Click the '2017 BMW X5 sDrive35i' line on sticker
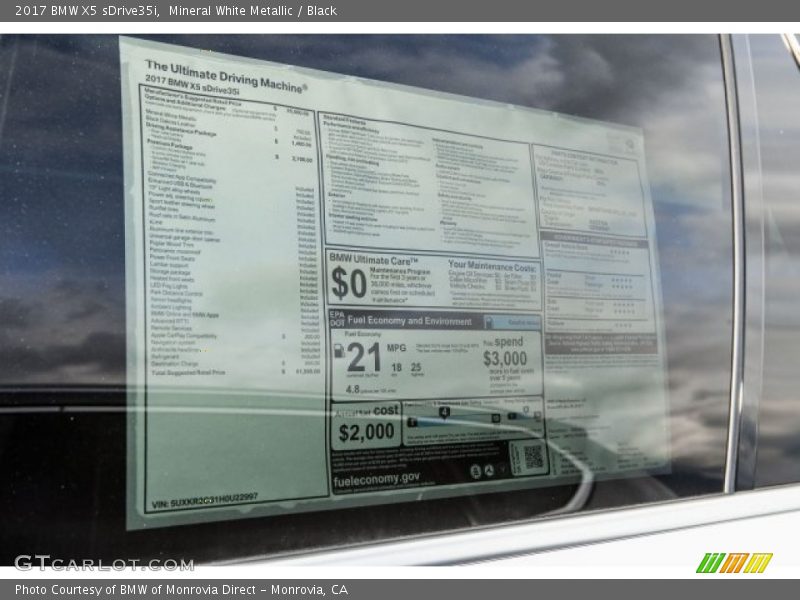 192,86
